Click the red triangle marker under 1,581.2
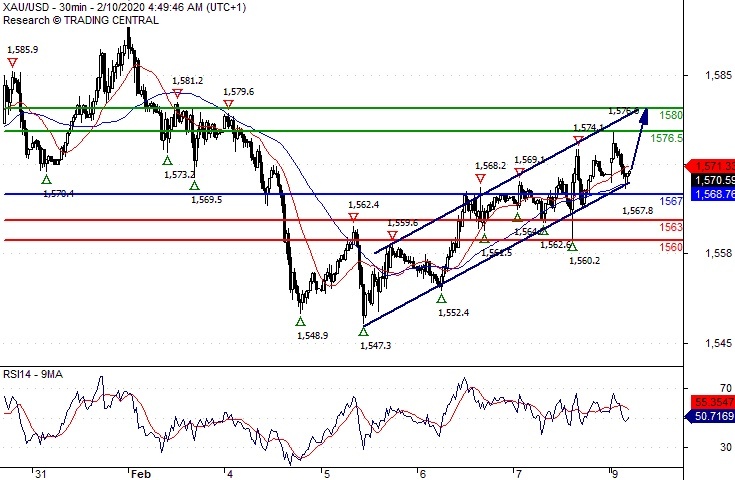735x480 pixels. 177,94
